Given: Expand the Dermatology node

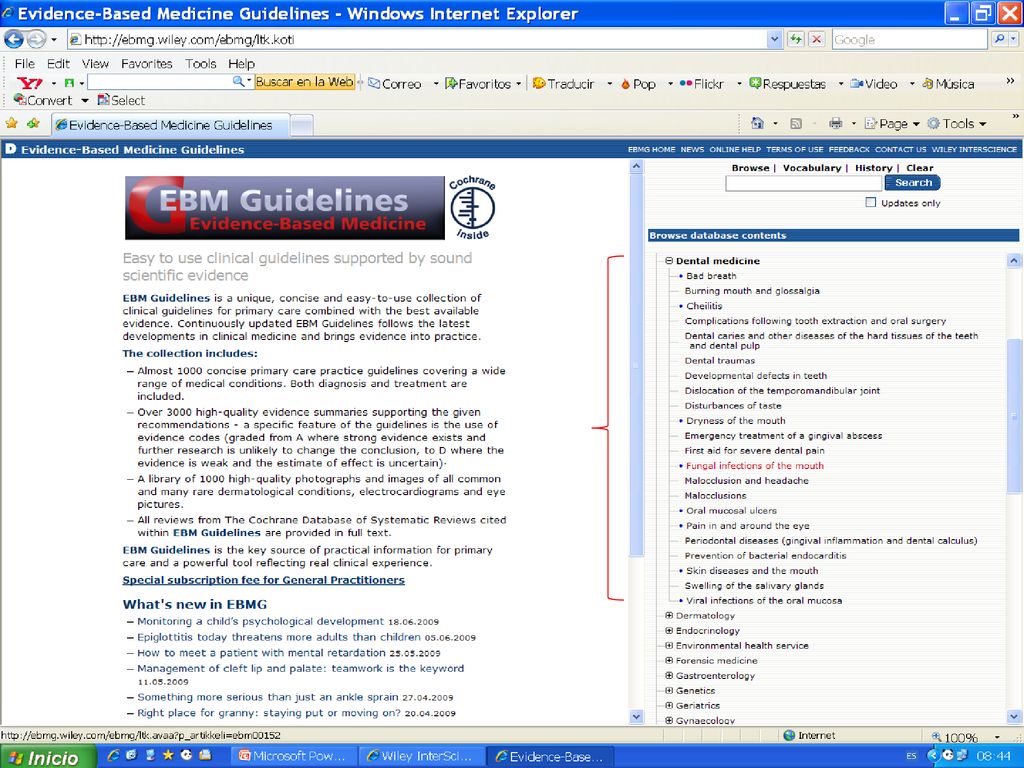Looking at the screenshot, I should (x=669, y=615).
